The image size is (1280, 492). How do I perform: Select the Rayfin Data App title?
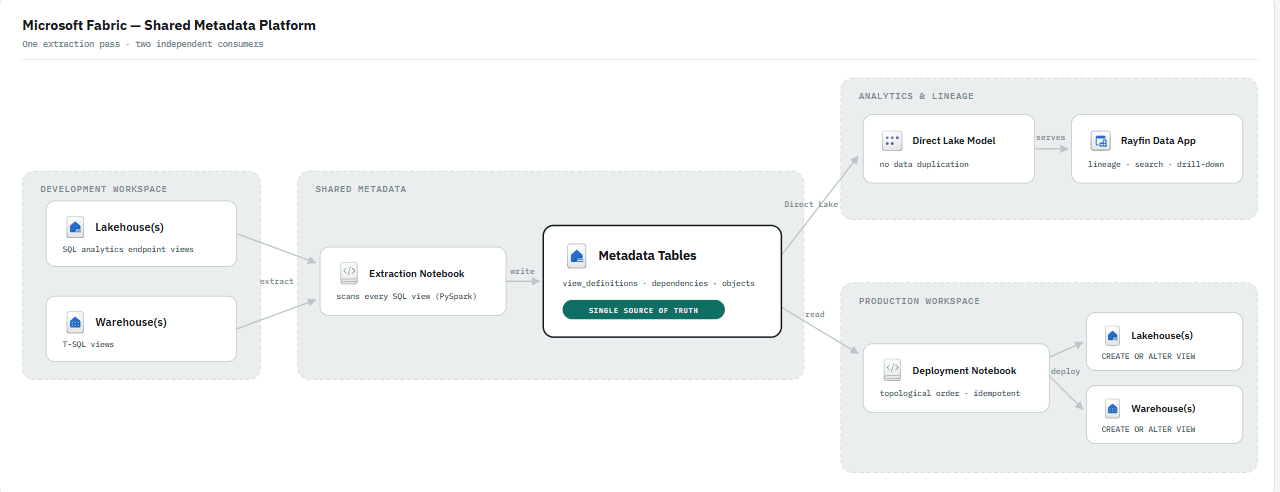[1158, 141]
